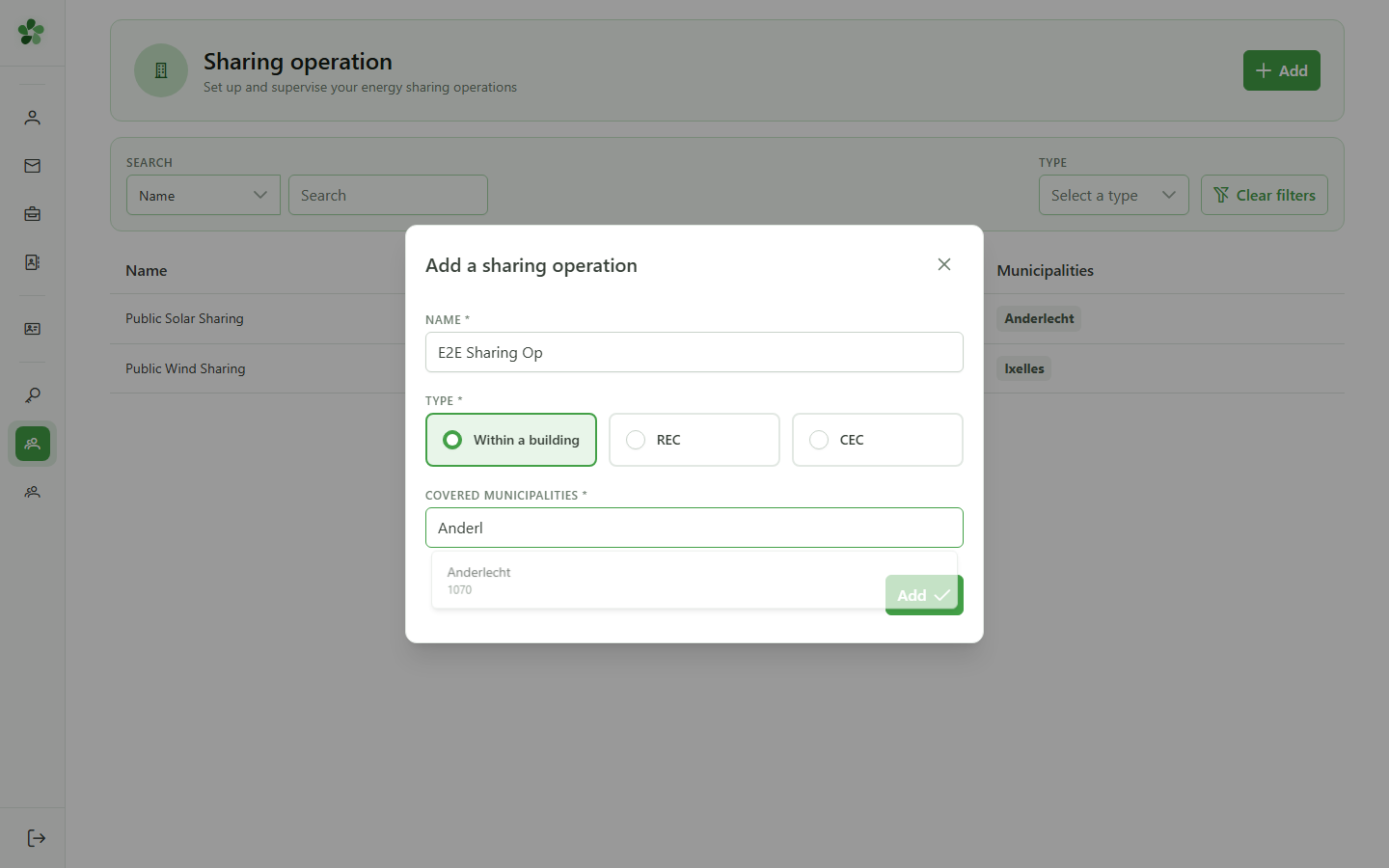Open the ID card sidebar icon

click(x=32, y=329)
